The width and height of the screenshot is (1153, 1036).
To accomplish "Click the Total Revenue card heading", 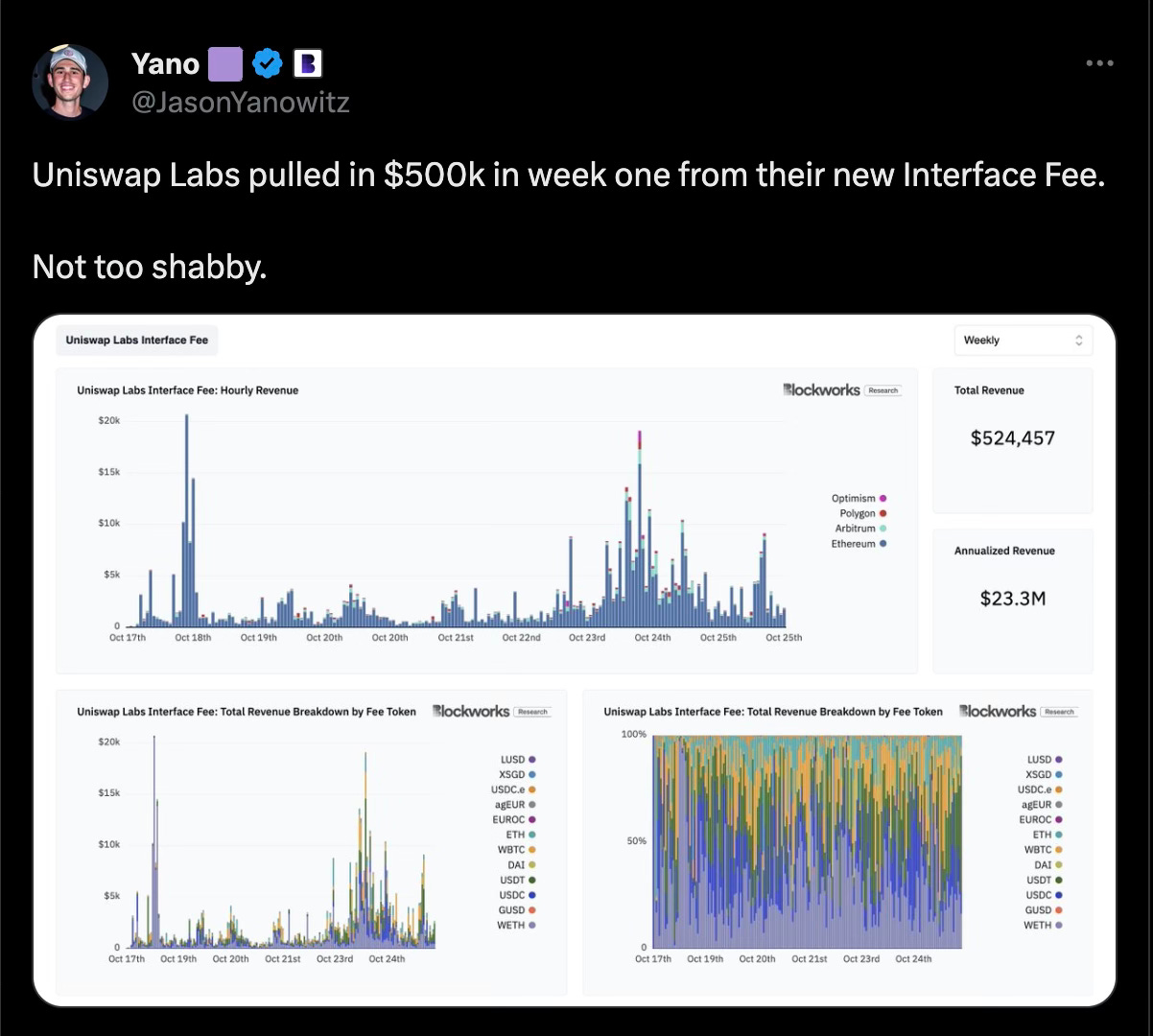I will (x=989, y=390).
